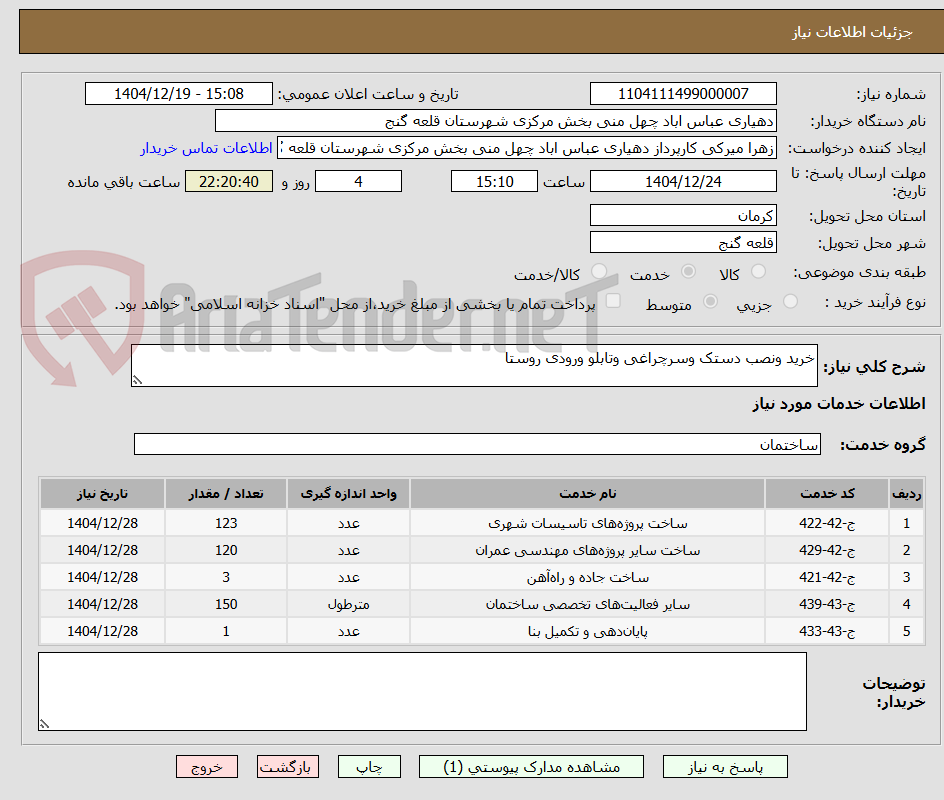
Task: Click quantity value 150
Action: click(x=226, y=604)
